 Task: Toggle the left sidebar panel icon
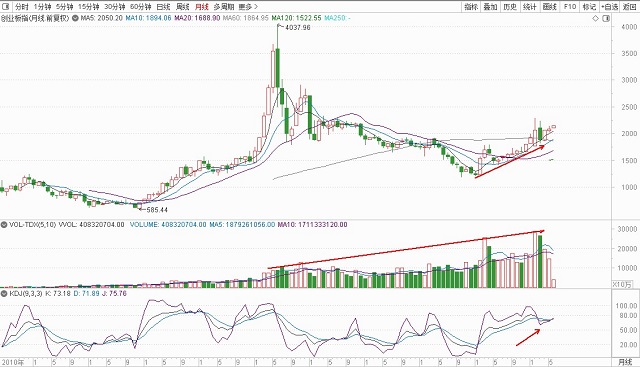[5, 7]
